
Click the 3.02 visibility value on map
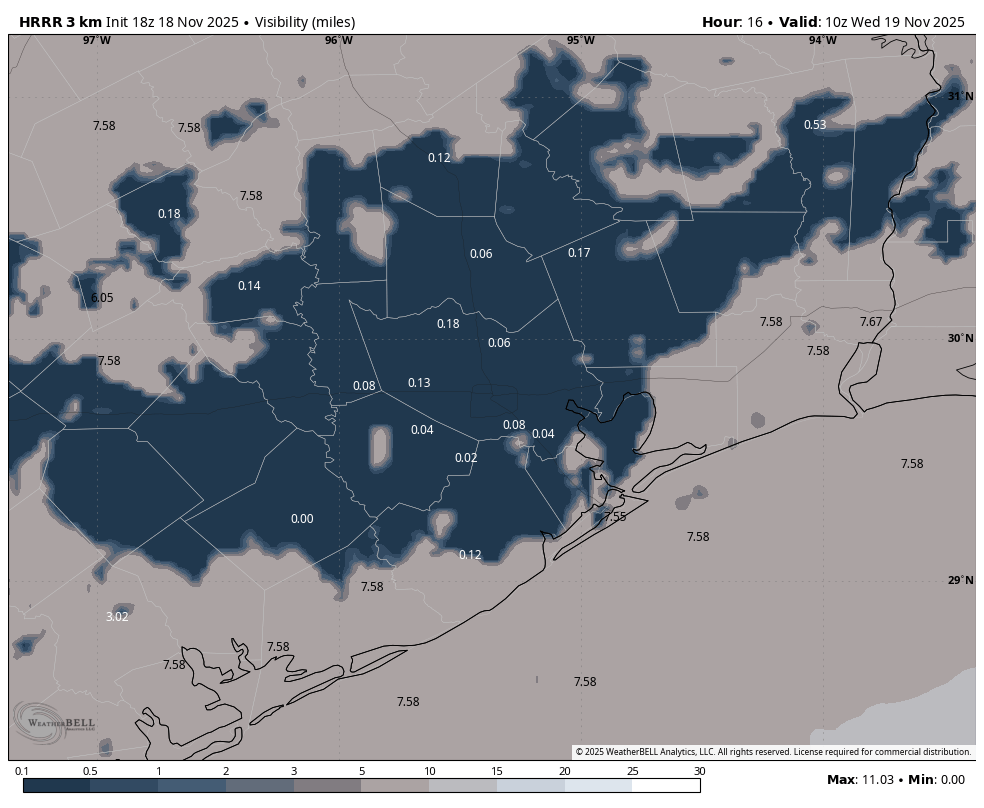click(117, 617)
